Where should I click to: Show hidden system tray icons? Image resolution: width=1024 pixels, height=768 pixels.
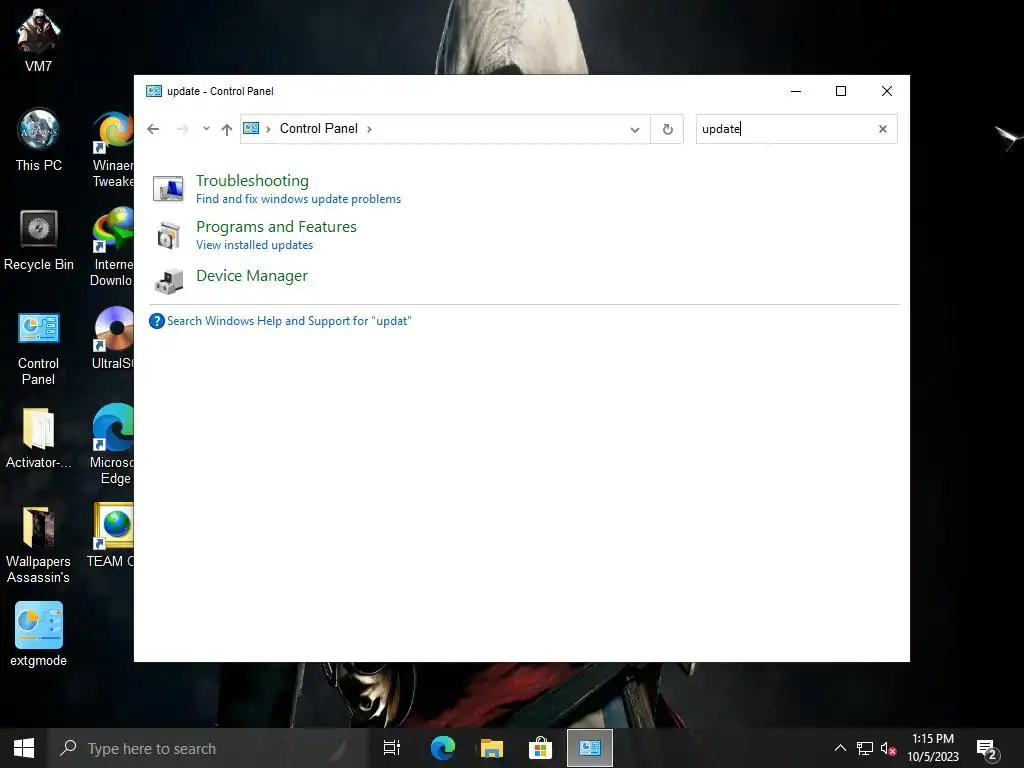point(840,748)
